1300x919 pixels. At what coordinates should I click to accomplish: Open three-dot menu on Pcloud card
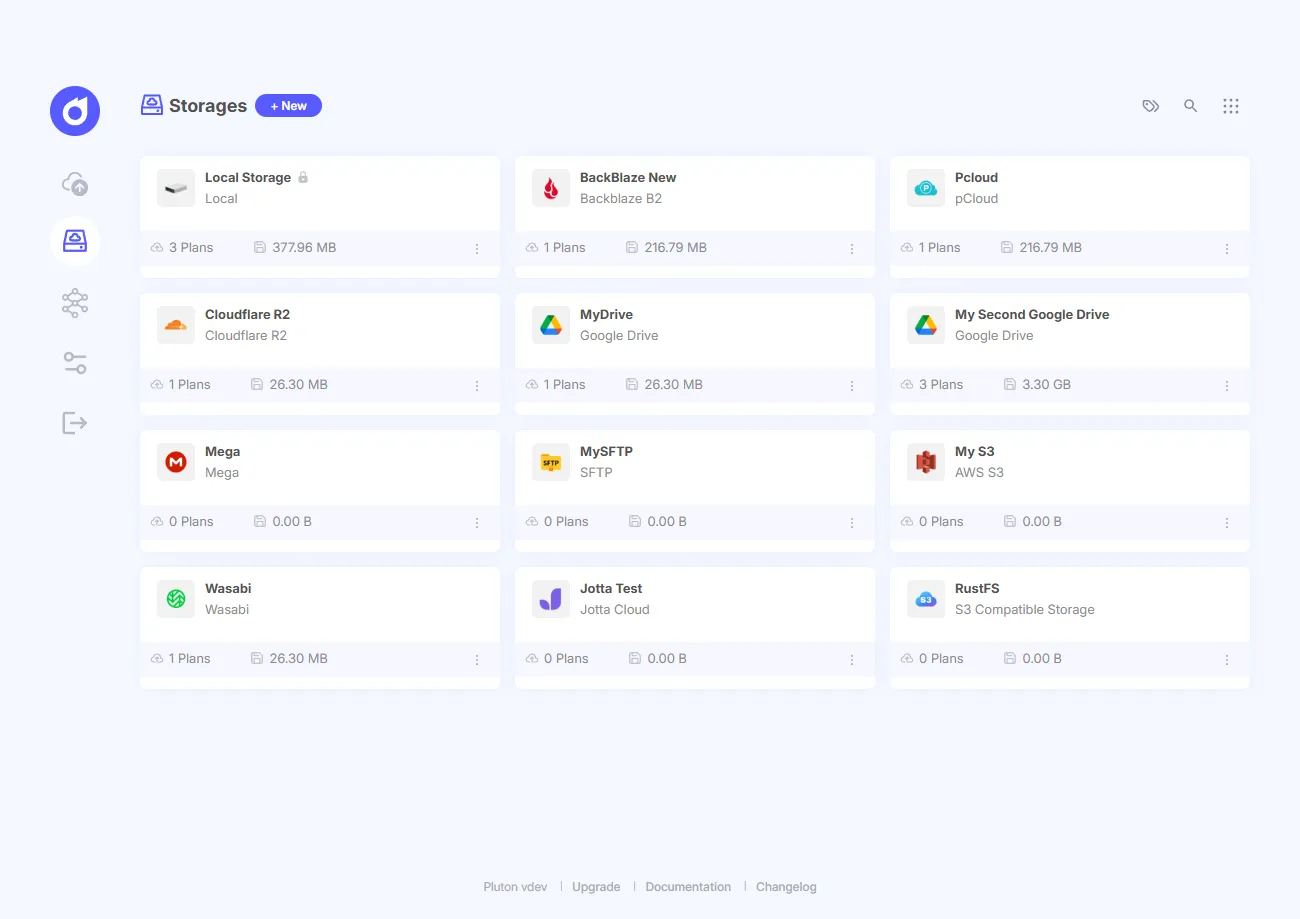[x=1227, y=248]
